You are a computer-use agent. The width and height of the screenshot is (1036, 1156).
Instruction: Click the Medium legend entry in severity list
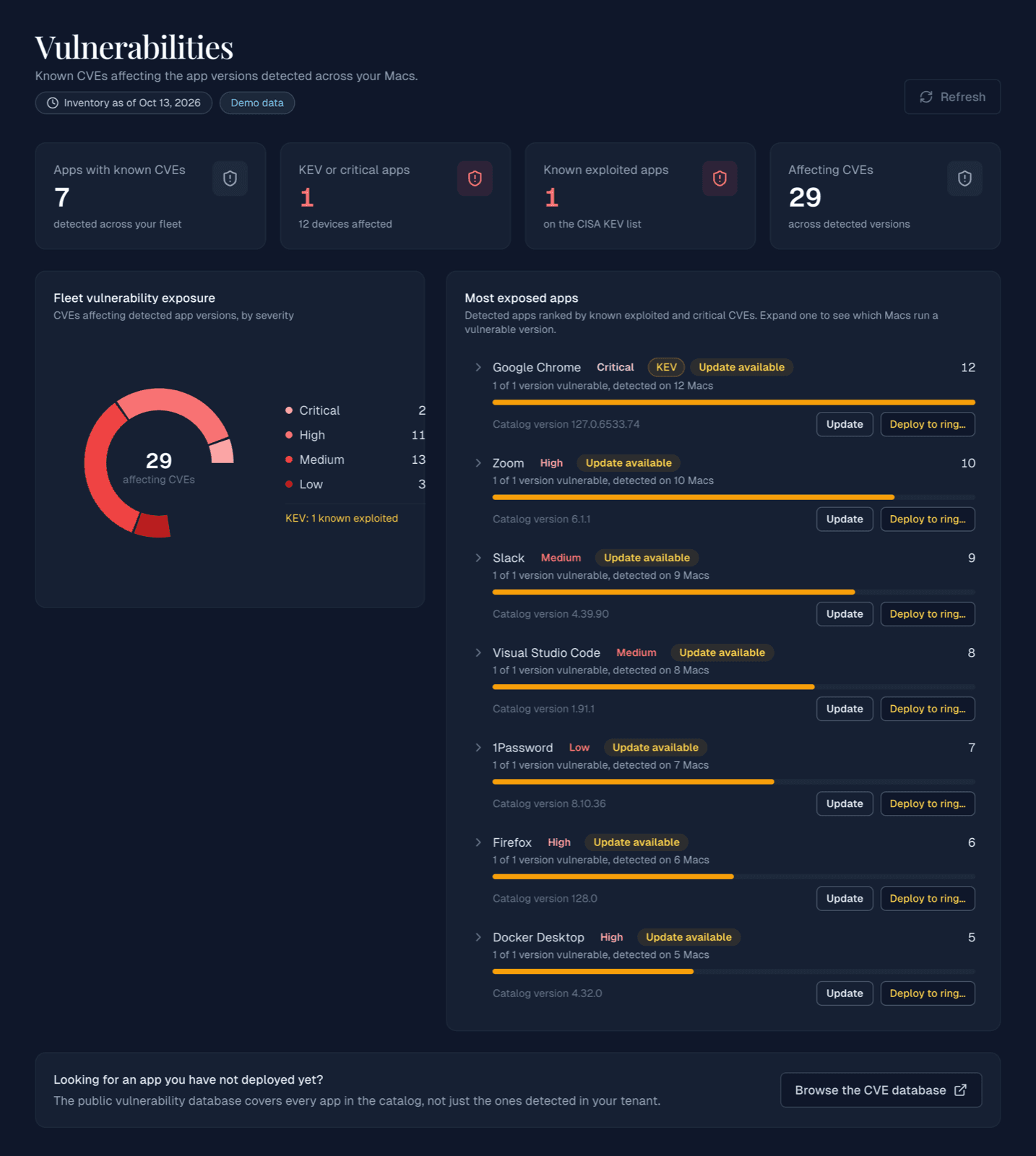[x=355, y=460]
